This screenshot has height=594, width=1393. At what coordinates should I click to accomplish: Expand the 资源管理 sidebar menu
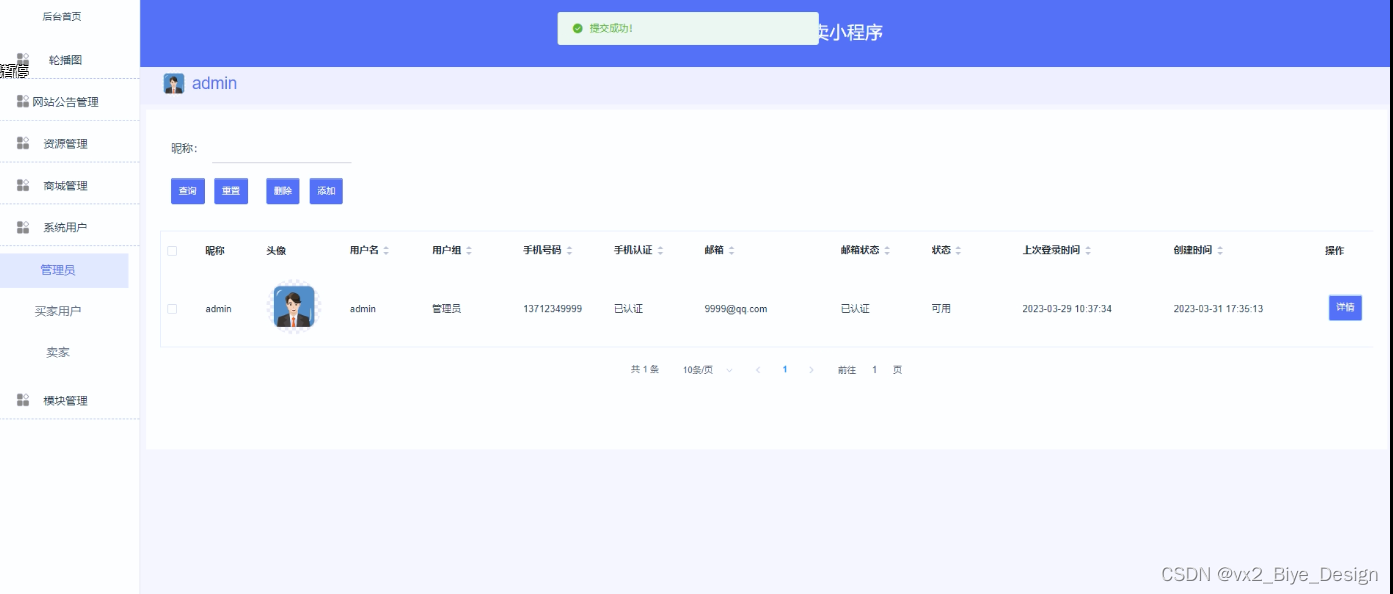[x=70, y=143]
